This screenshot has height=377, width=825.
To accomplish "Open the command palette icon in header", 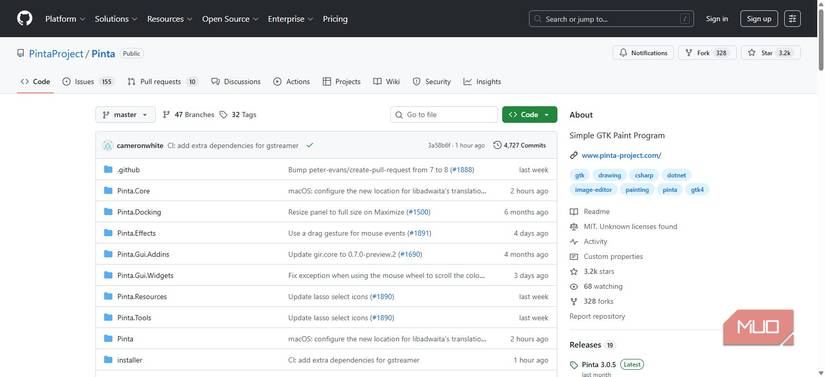I will [792, 18].
